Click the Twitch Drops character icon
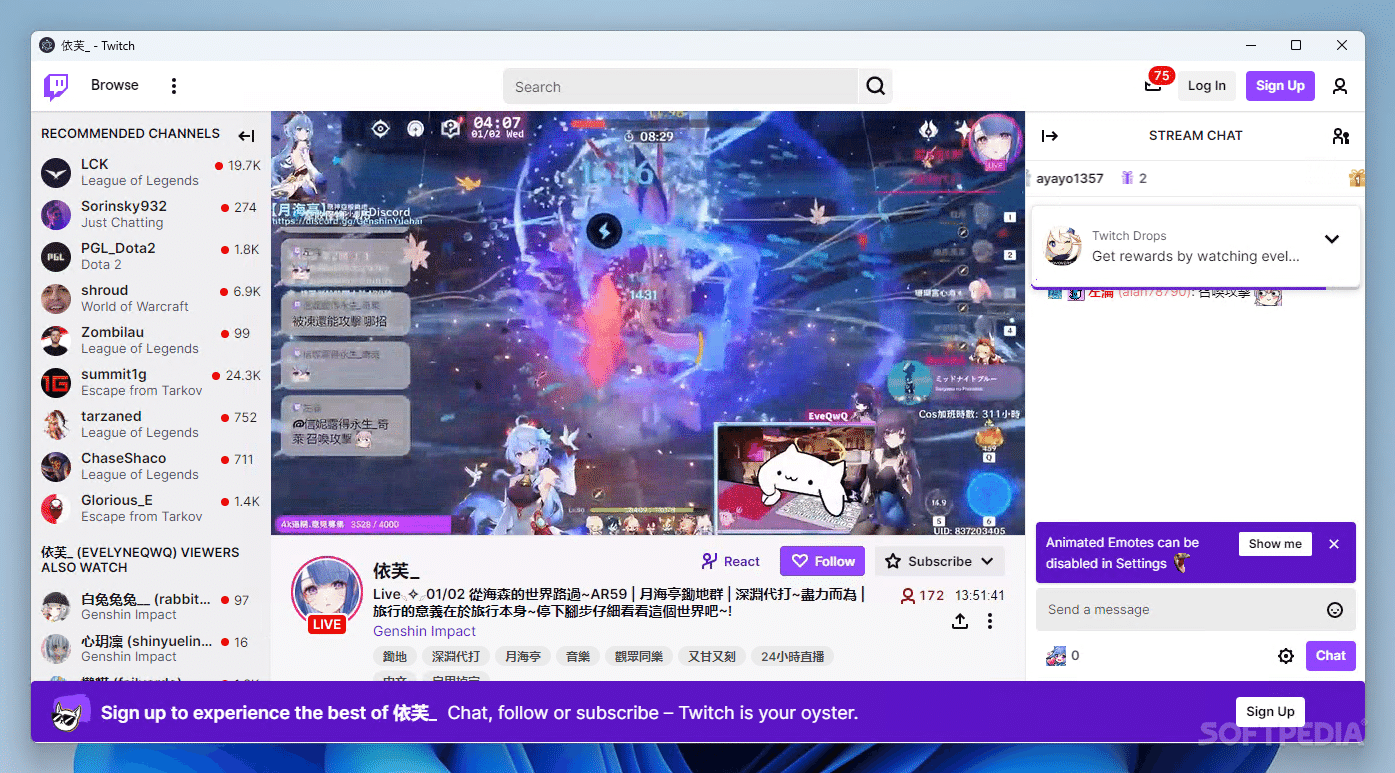1395x773 pixels. (x=1062, y=246)
